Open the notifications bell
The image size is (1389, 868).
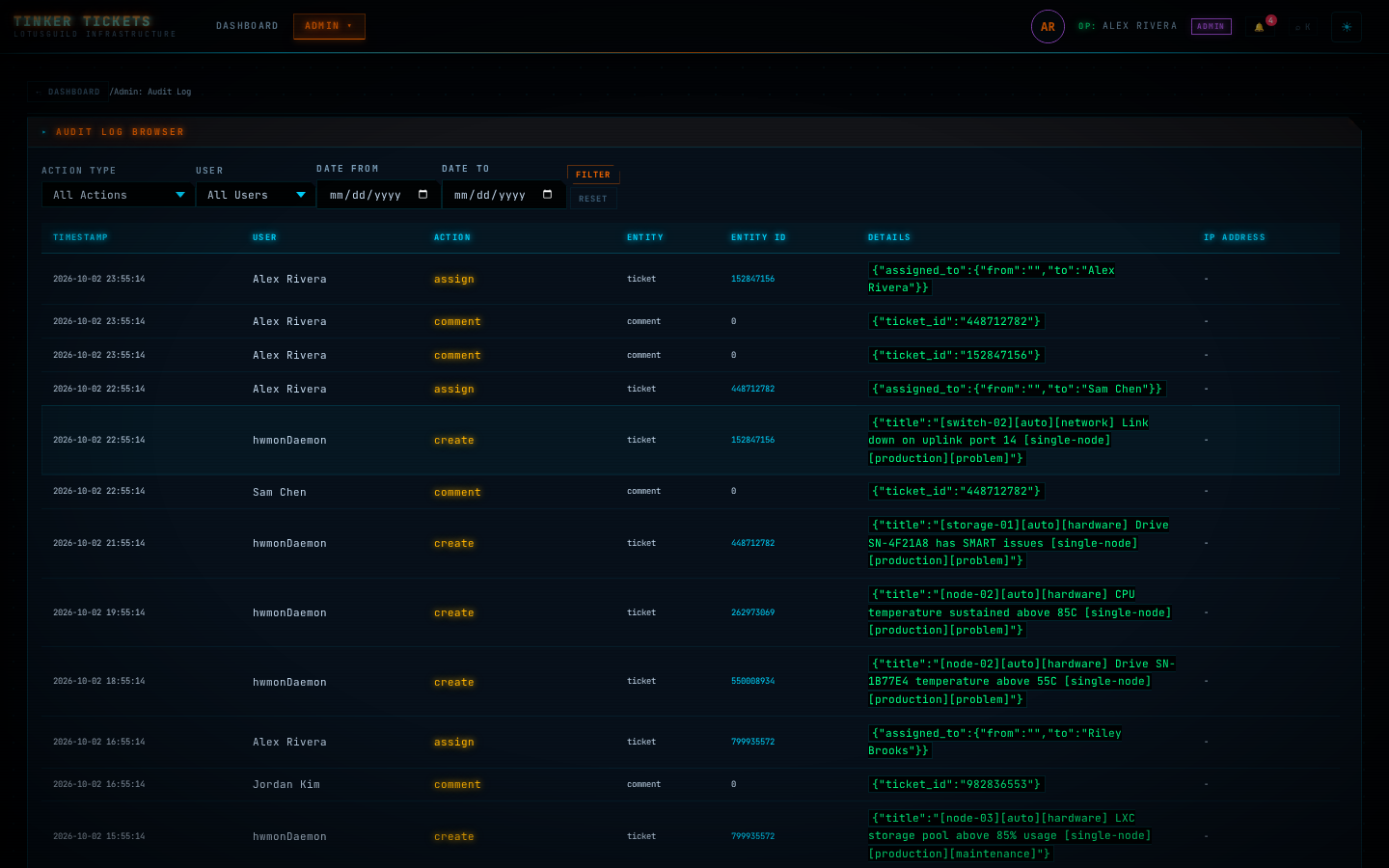point(1259,27)
